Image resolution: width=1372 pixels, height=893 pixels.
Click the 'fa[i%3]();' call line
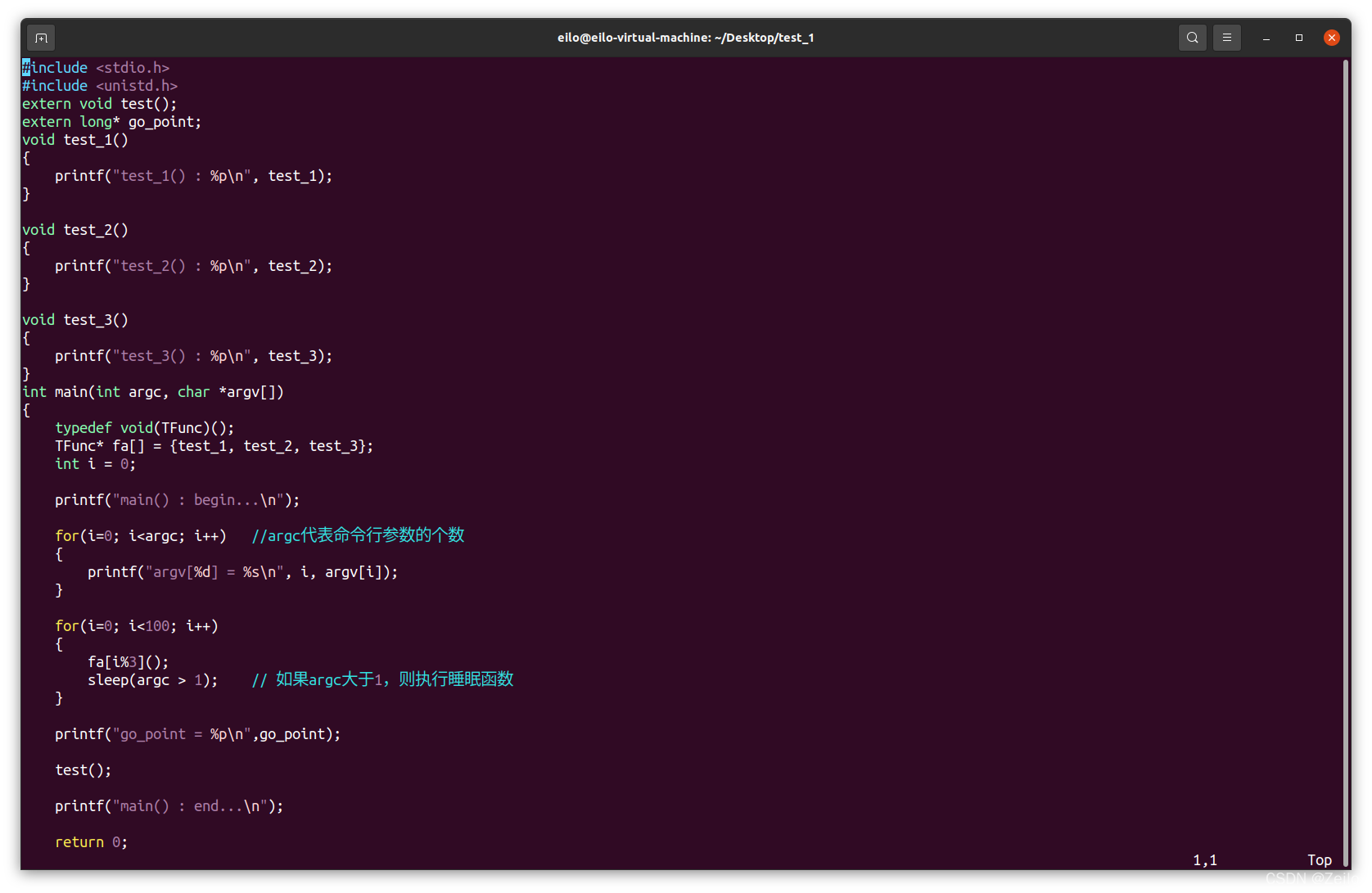tap(129, 662)
